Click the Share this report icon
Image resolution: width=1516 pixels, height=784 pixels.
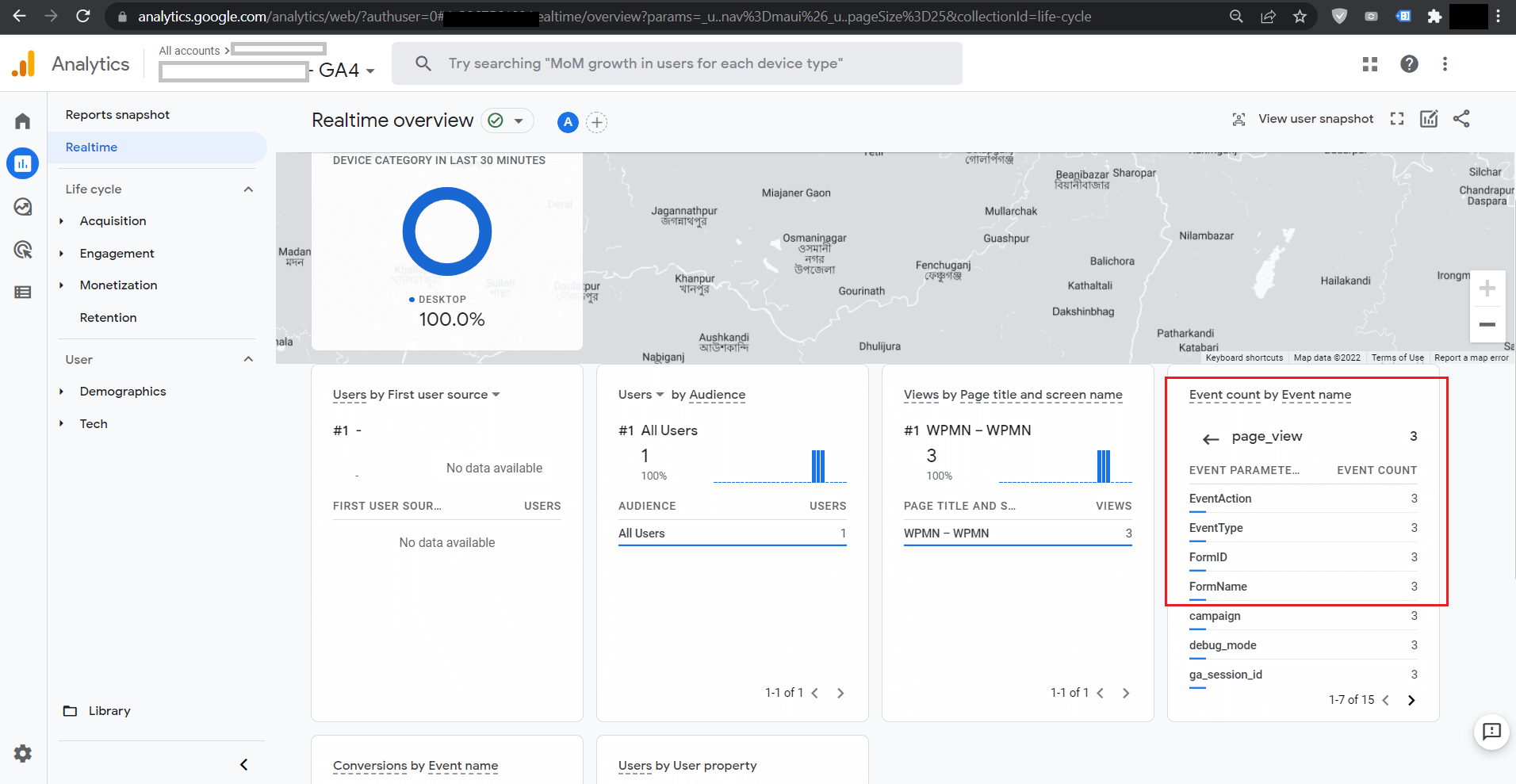tap(1461, 119)
